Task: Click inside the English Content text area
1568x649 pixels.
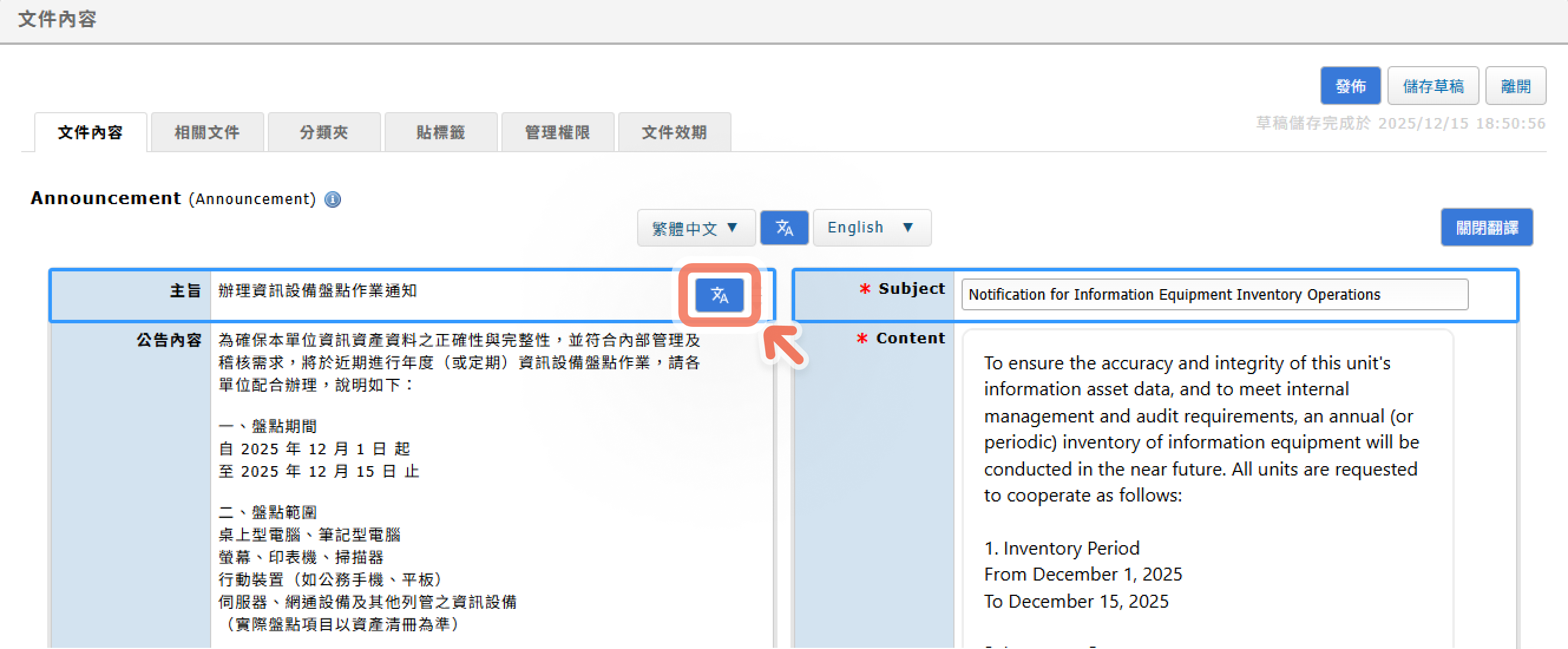Action: [1205, 475]
